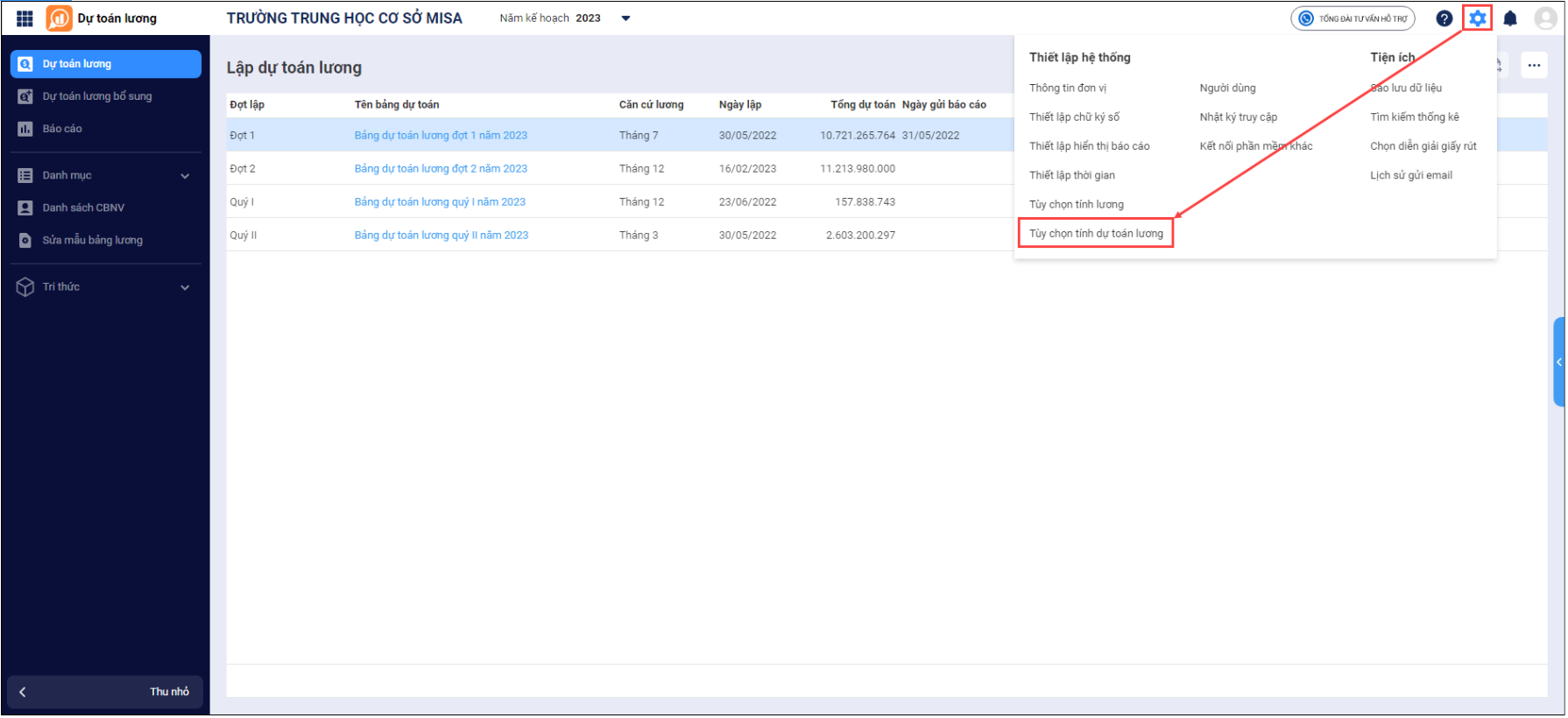Click the Tháng 7 salary basis cell
The image size is (1568, 718).
(639, 136)
